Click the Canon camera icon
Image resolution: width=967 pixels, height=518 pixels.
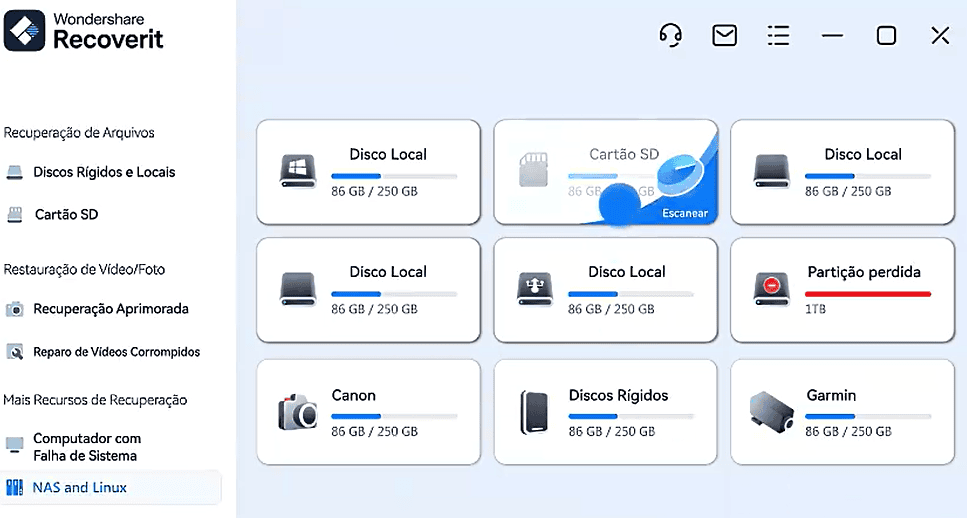coord(298,412)
